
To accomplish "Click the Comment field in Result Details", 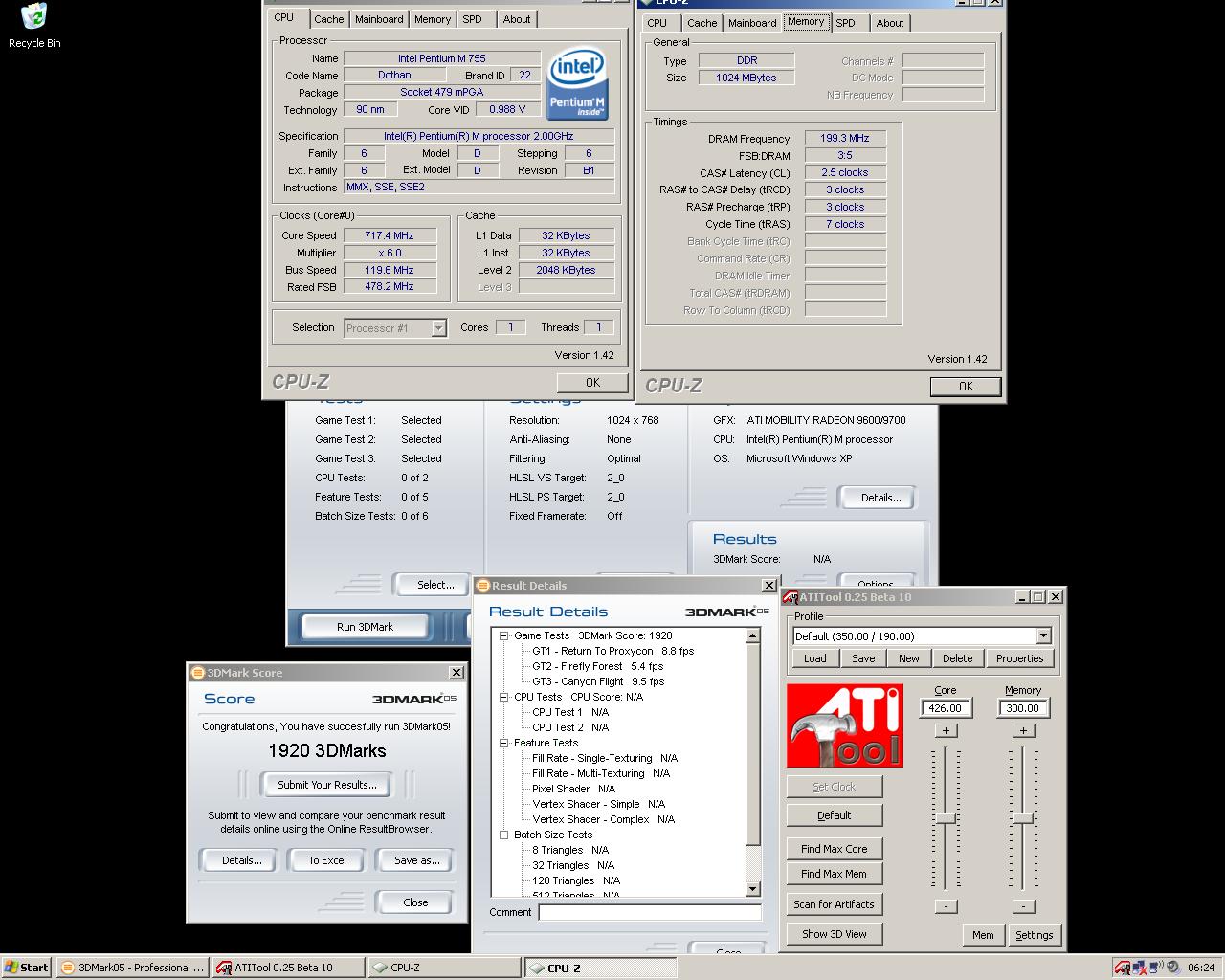I will [649, 912].
